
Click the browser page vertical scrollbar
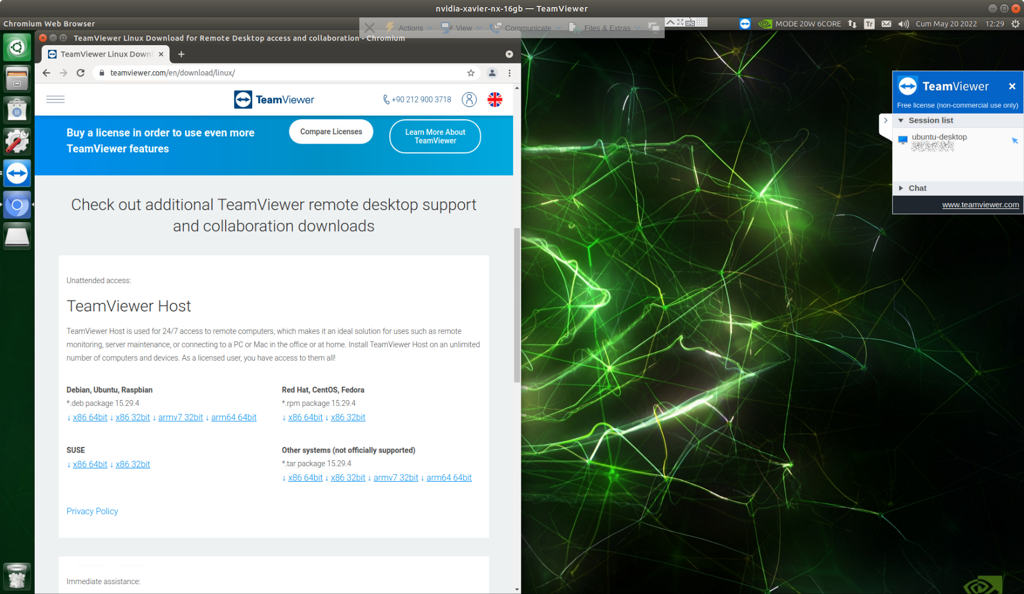tap(517, 305)
